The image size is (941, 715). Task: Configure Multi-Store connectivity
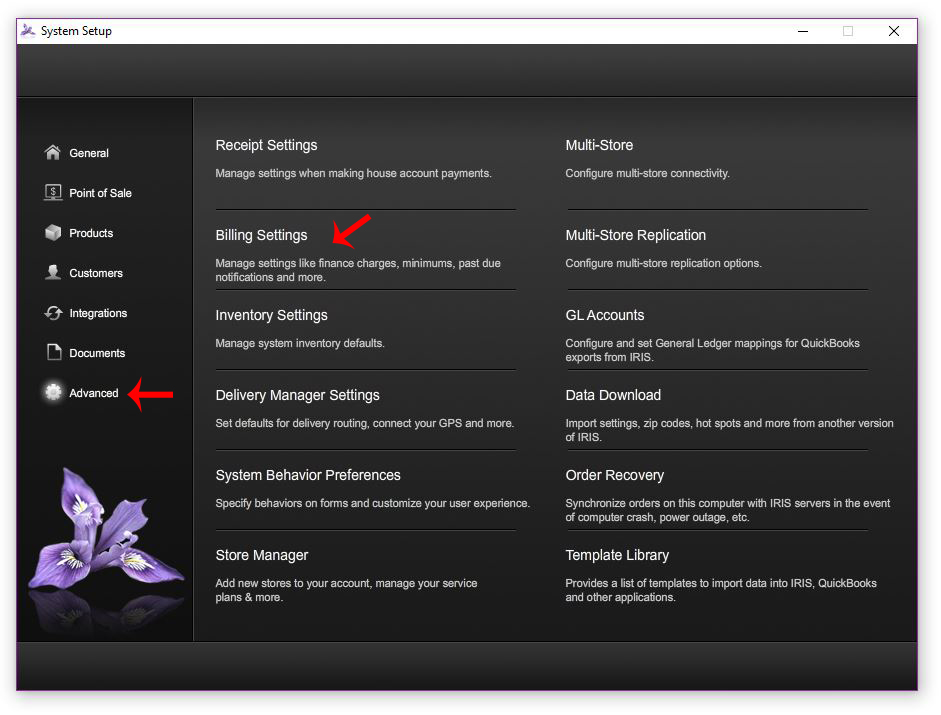pos(599,145)
